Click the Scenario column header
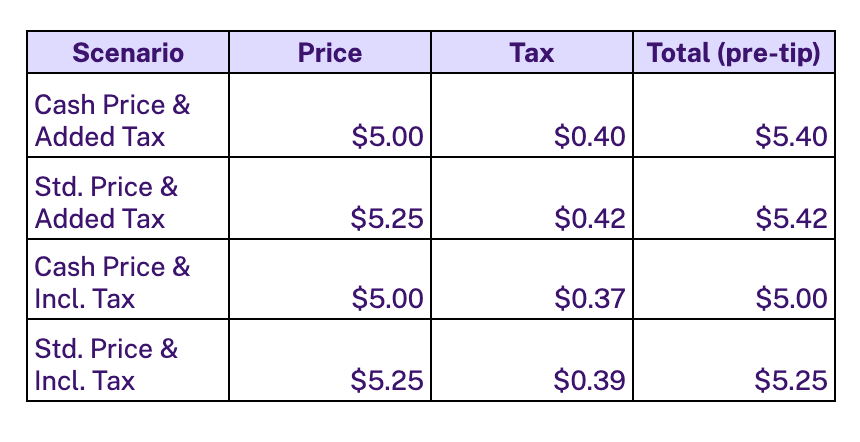 128,53
